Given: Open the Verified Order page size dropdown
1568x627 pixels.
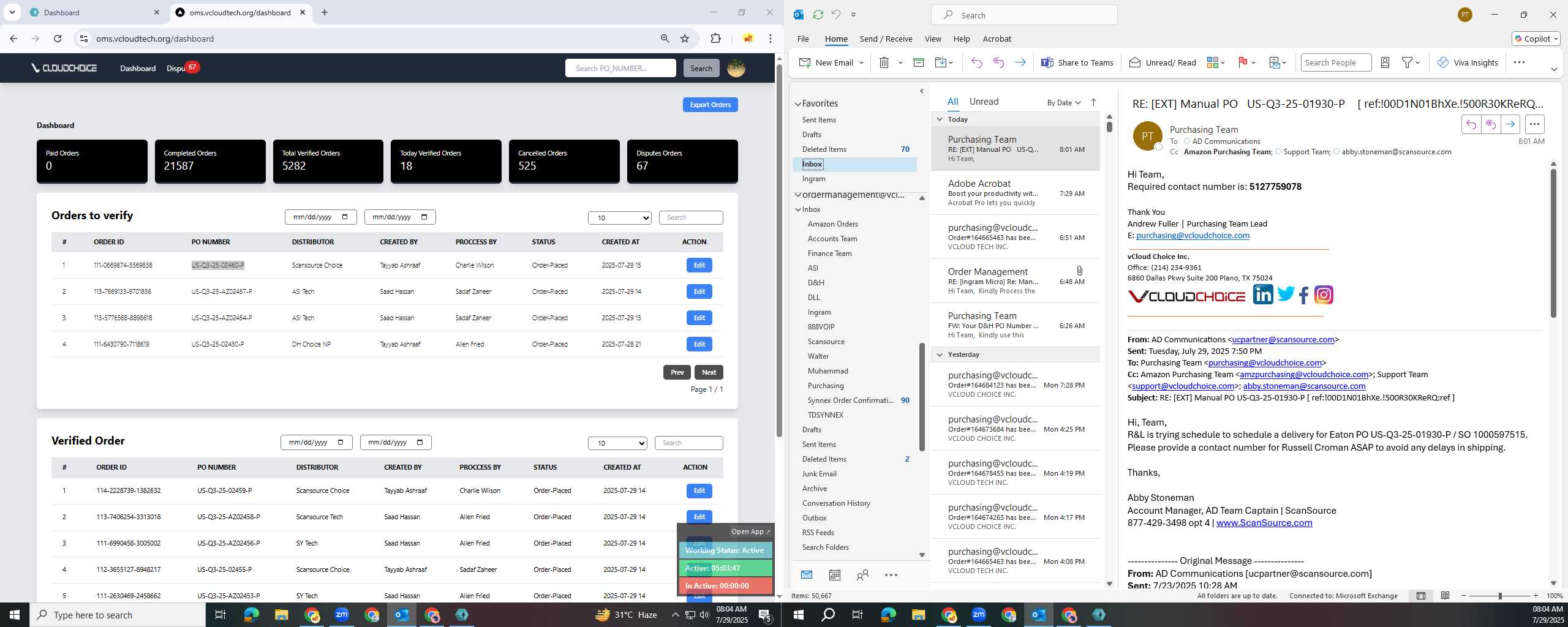Looking at the screenshot, I should 617,443.
